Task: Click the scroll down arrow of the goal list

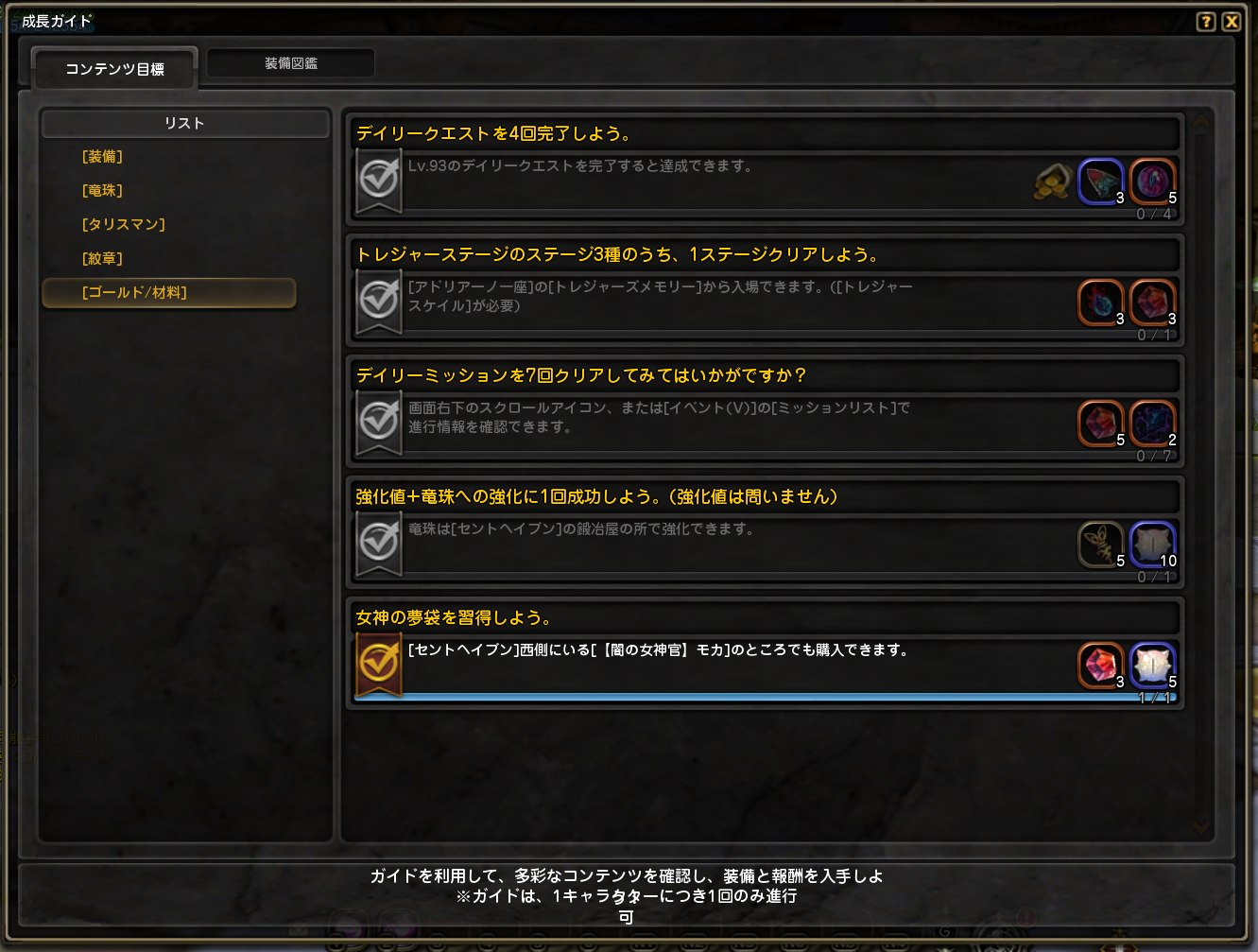Action: tap(1201, 827)
